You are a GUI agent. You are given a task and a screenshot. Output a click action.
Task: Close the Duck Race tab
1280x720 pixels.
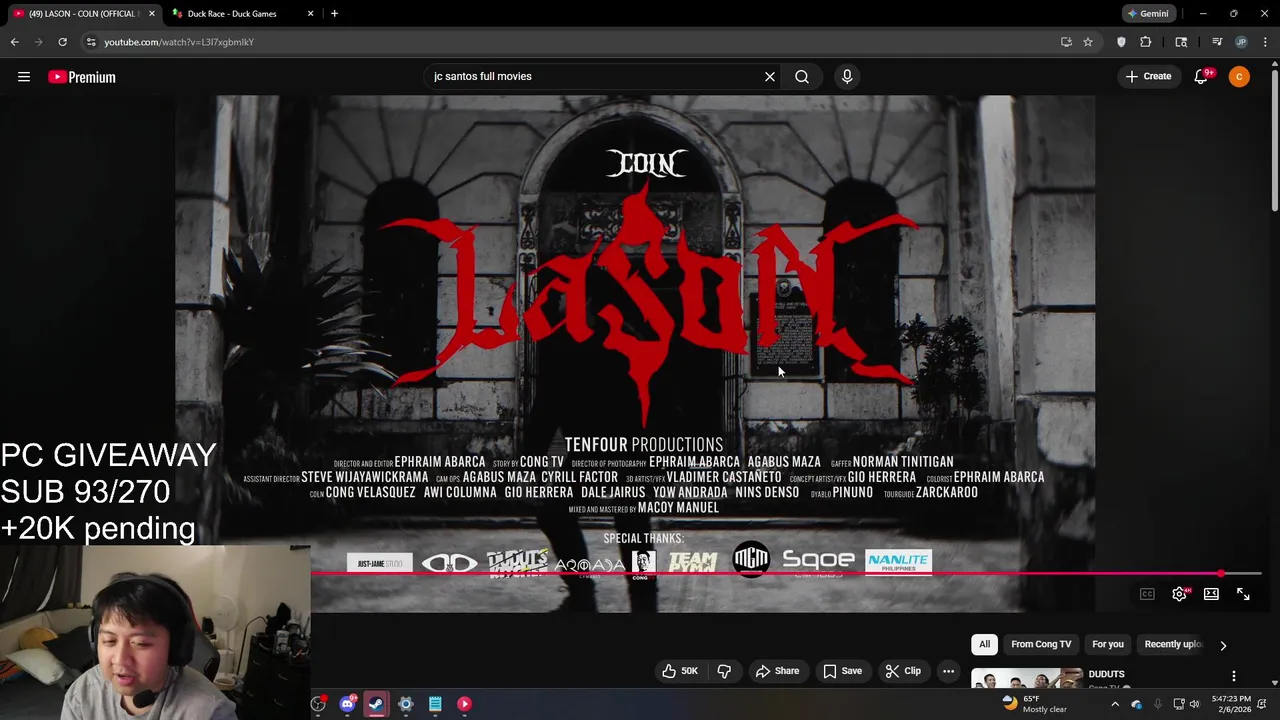pyautogui.click(x=310, y=14)
